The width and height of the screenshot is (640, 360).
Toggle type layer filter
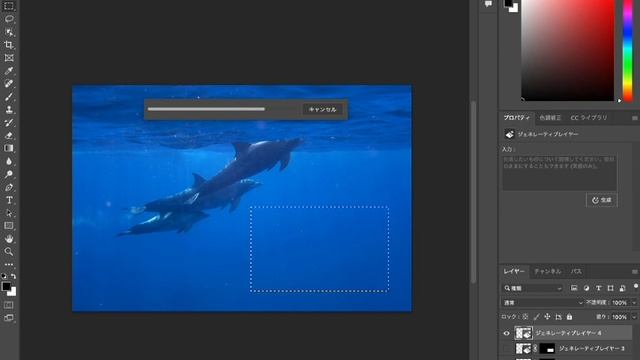pyautogui.click(x=598, y=288)
